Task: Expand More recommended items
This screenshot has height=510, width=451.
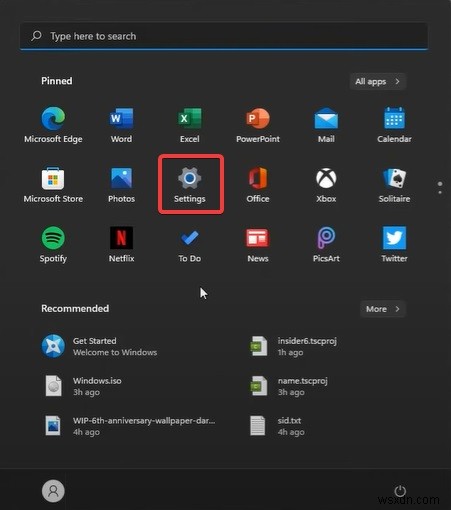Action: pyautogui.click(x=383, y=309)
